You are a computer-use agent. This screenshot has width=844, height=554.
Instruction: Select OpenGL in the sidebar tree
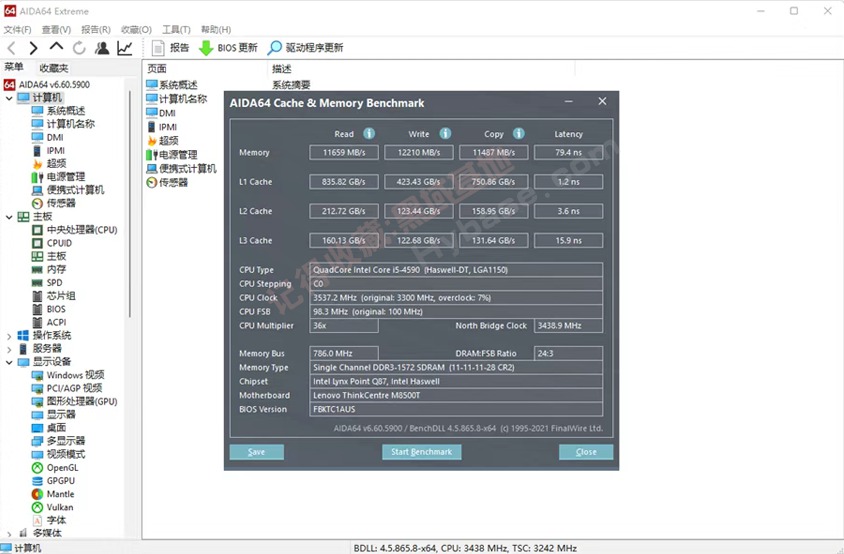pos(62,468)
